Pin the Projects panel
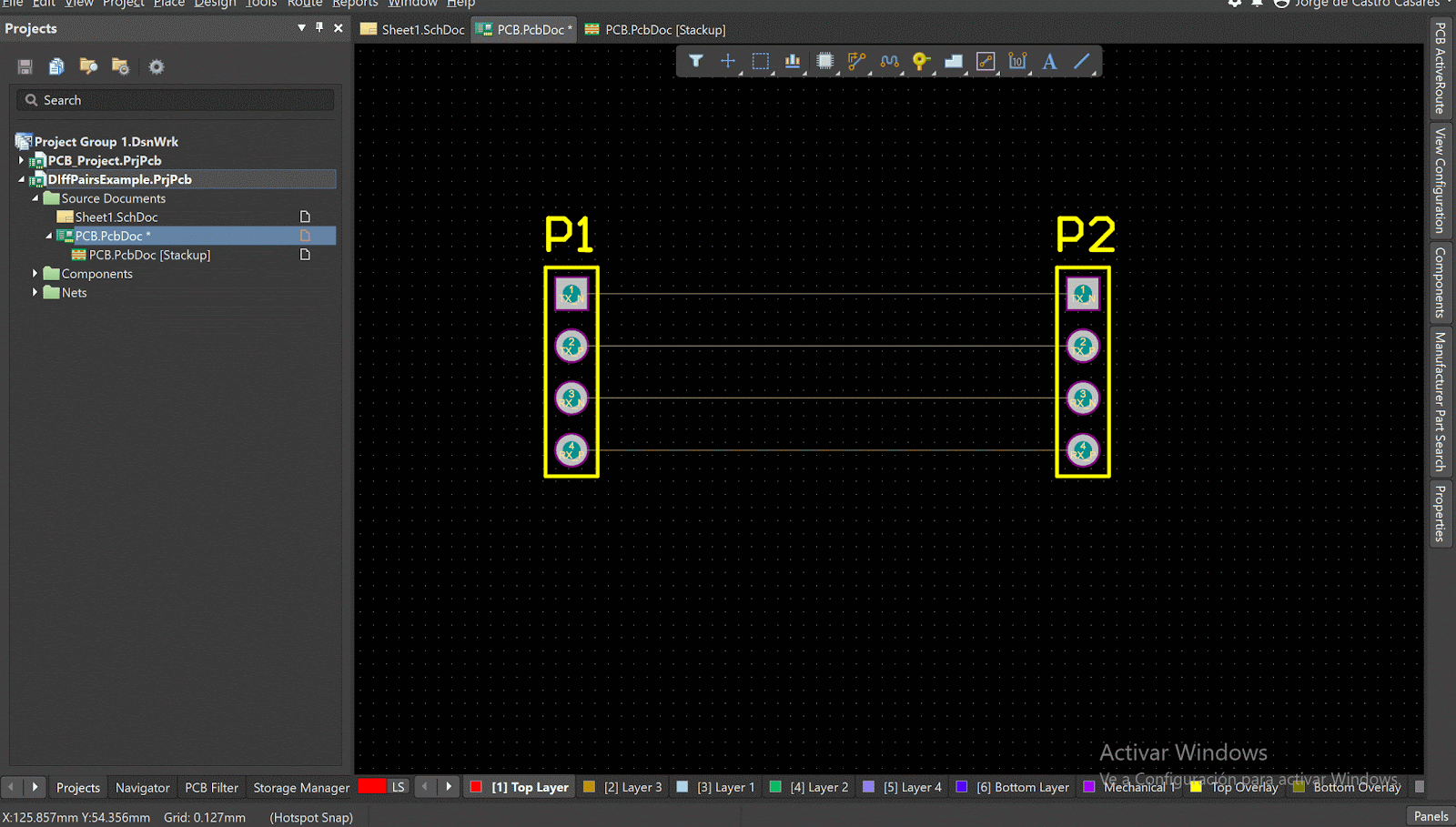Image resolution: width=1456 pixels, height=827 pixels. pos(319,28)
